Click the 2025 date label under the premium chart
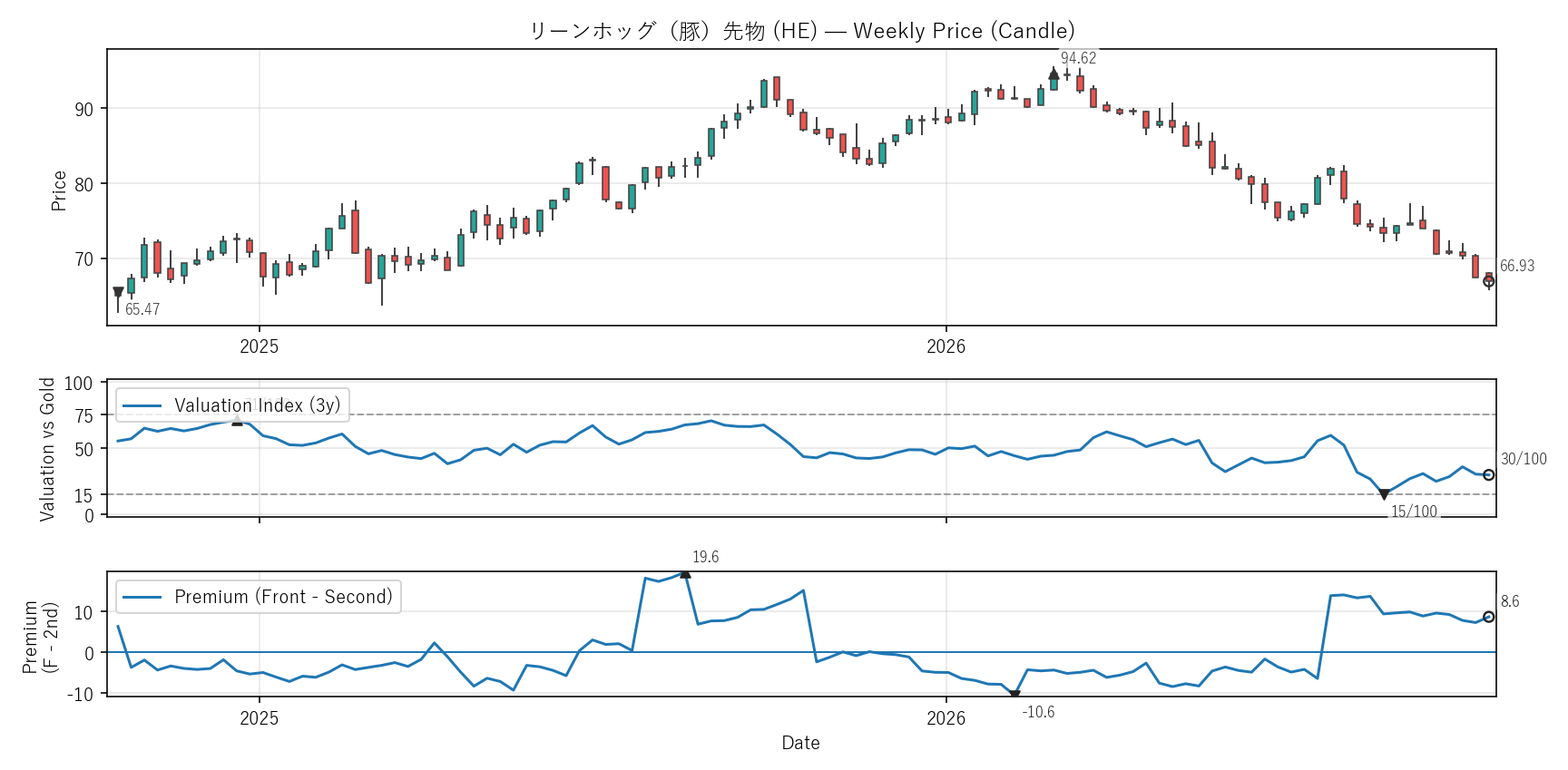Image resolution: width=1568 pixels, height=770 pixels. click(x=260, y=718)
